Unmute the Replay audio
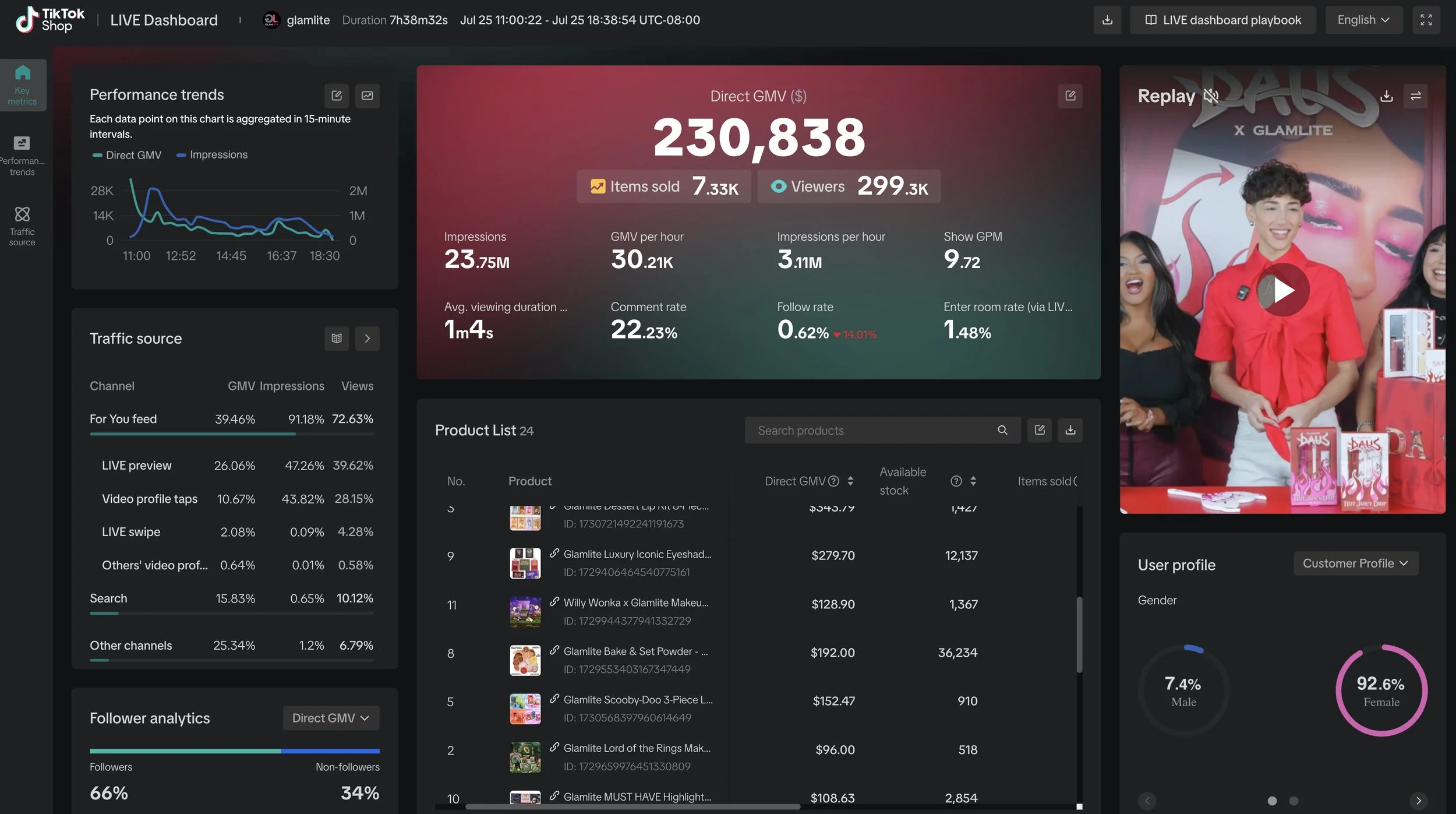The height and width of the screenshot is (814, 1456). point(1211,96)
